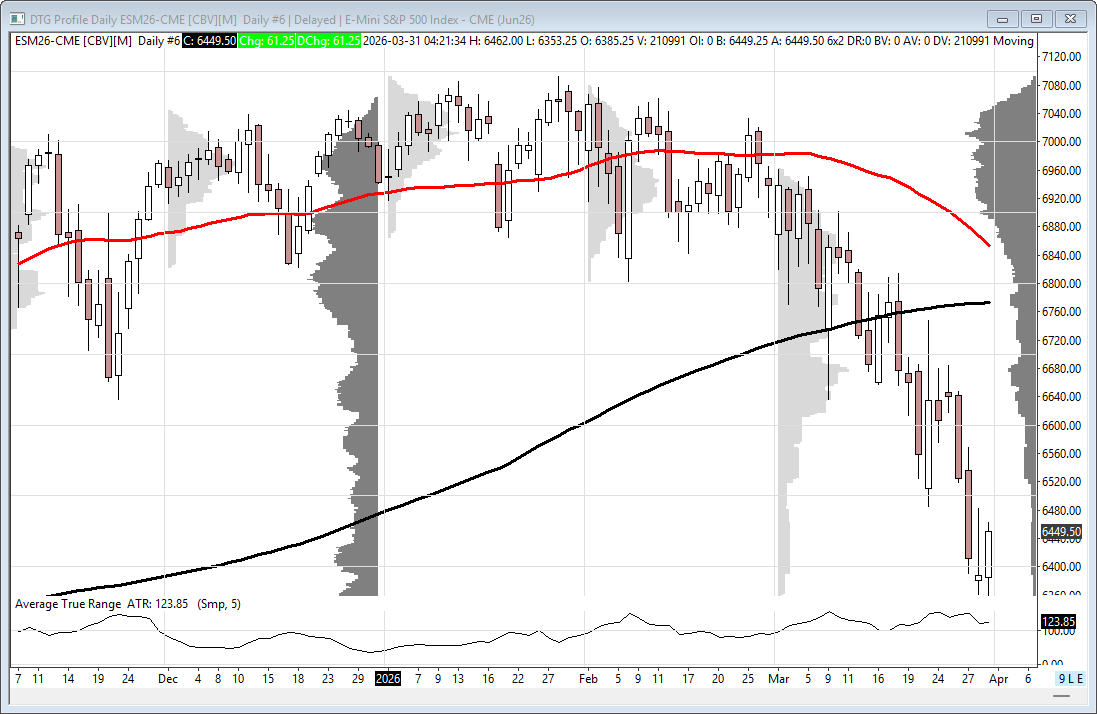
Task: Click the Average True Range study label
Action: pos(68,604)
